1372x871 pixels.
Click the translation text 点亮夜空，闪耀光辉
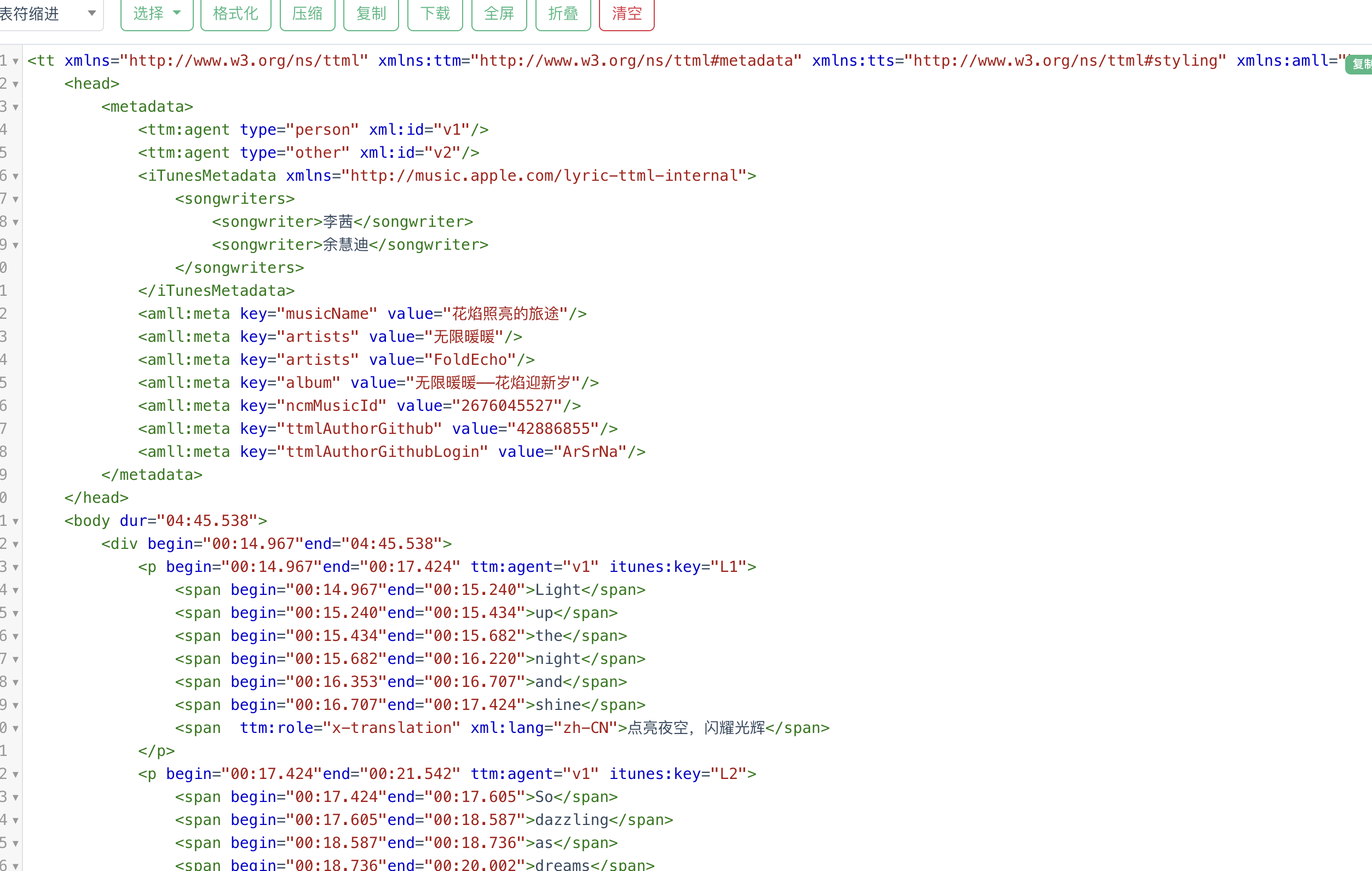[696, 728]
